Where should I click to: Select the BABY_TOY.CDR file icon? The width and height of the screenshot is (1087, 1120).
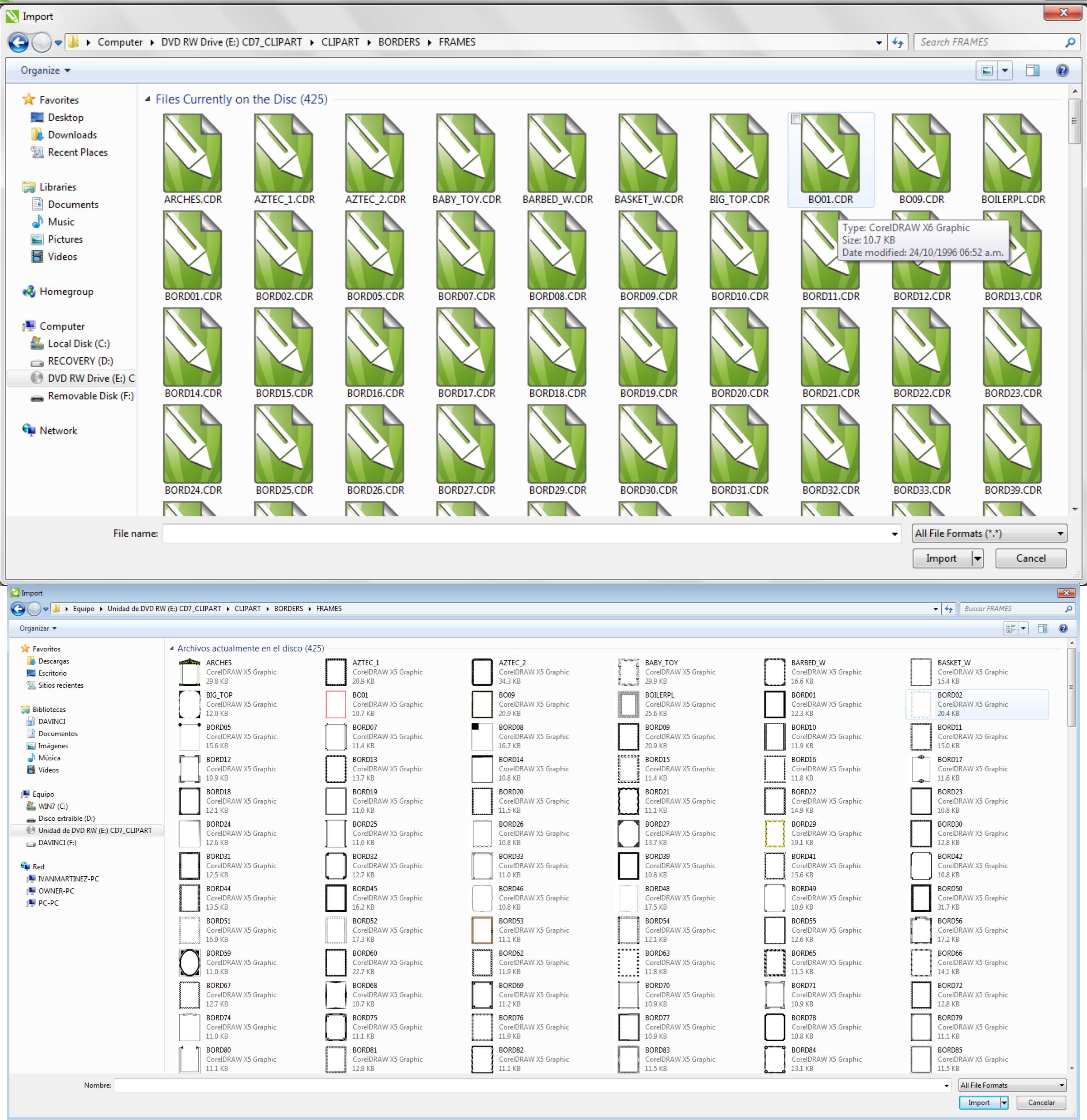(x=466, y=153)
